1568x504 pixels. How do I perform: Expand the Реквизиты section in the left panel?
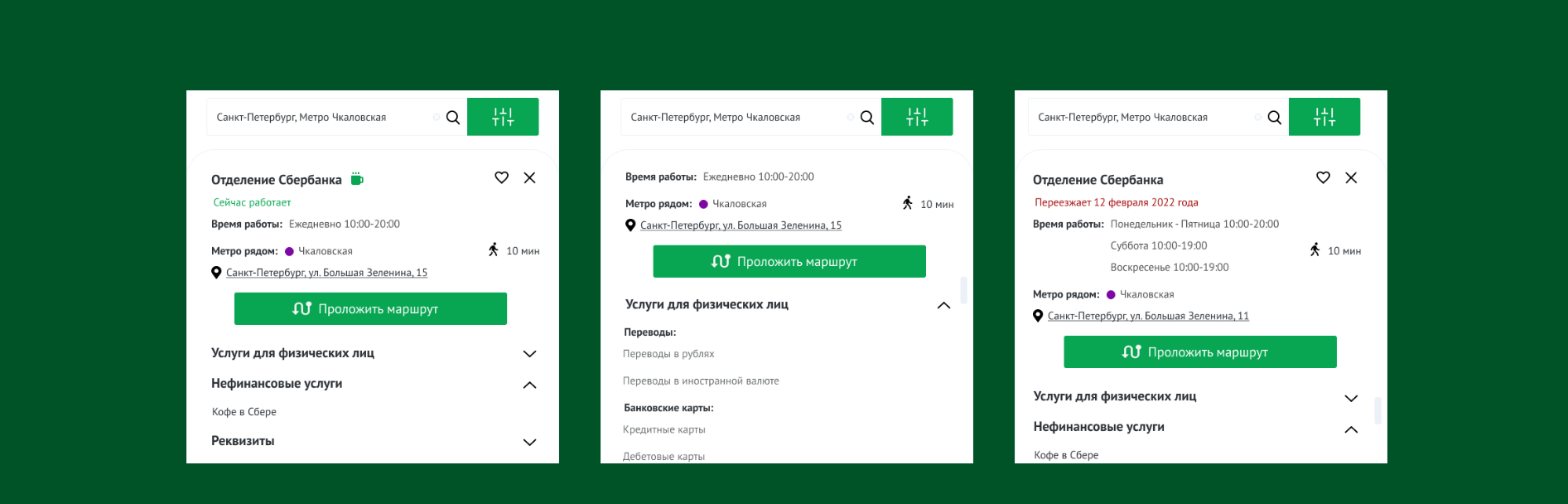point(530,443)
